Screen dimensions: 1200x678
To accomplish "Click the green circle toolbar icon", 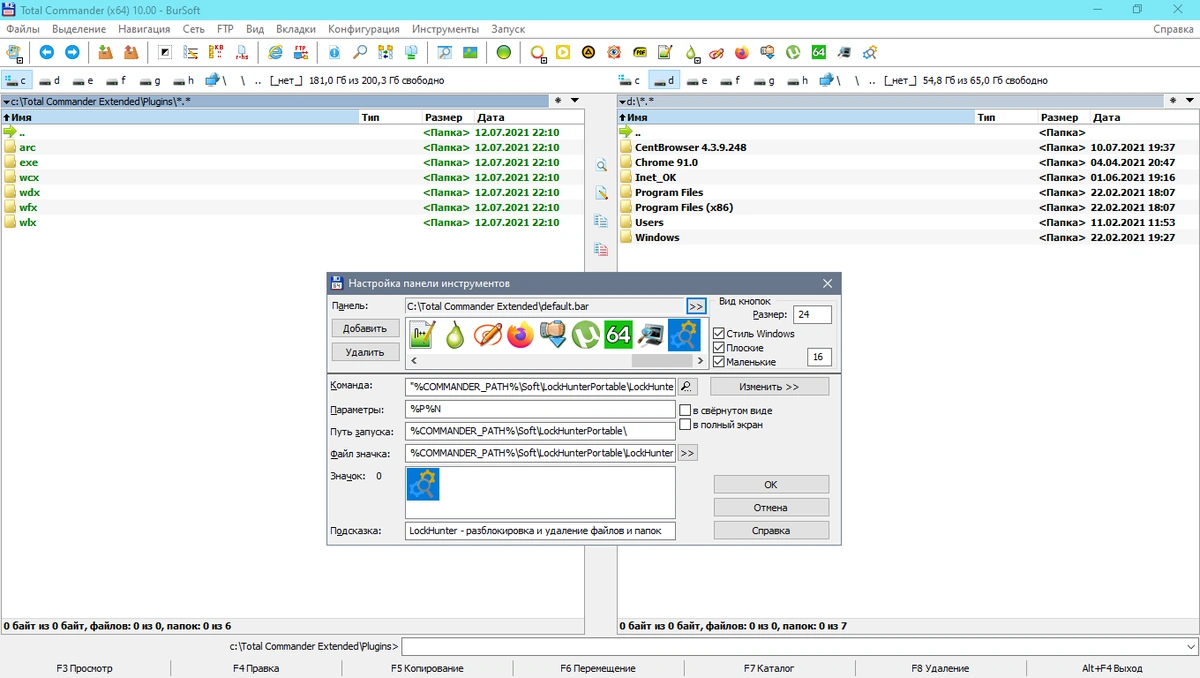I will coord(504,52).
